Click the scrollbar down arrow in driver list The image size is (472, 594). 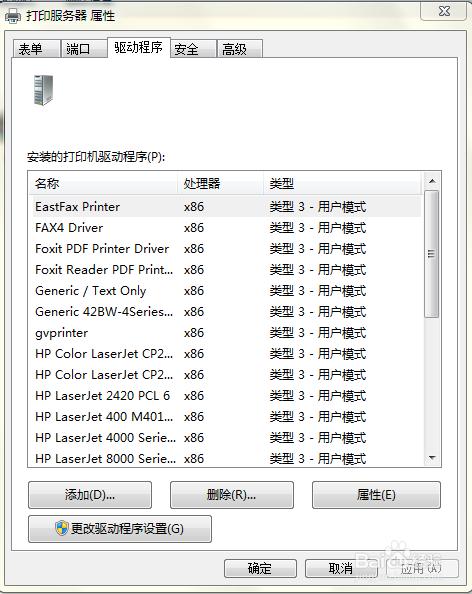point(432,458)
